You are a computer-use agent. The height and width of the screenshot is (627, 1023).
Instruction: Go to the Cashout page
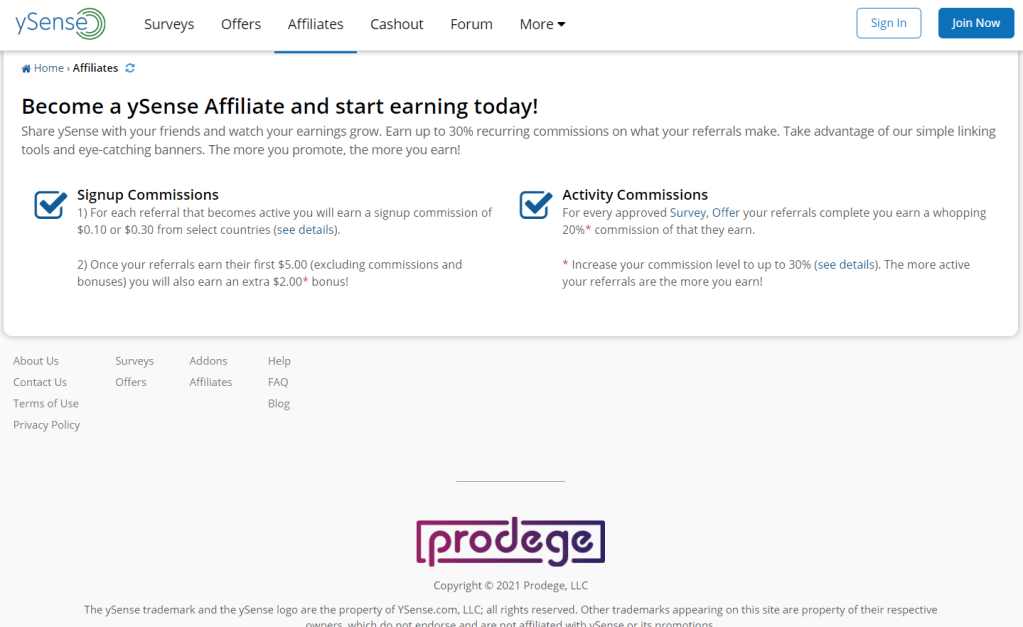[x=397, y=24]
